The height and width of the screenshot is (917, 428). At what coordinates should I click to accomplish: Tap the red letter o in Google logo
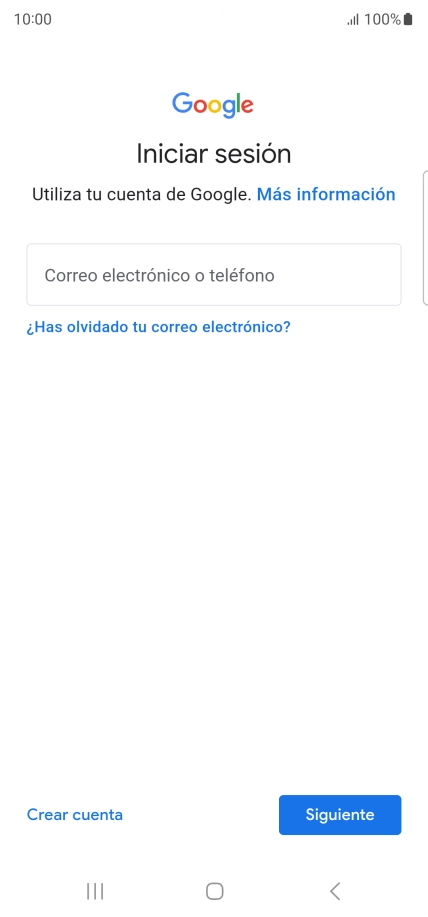pos(201,106)
